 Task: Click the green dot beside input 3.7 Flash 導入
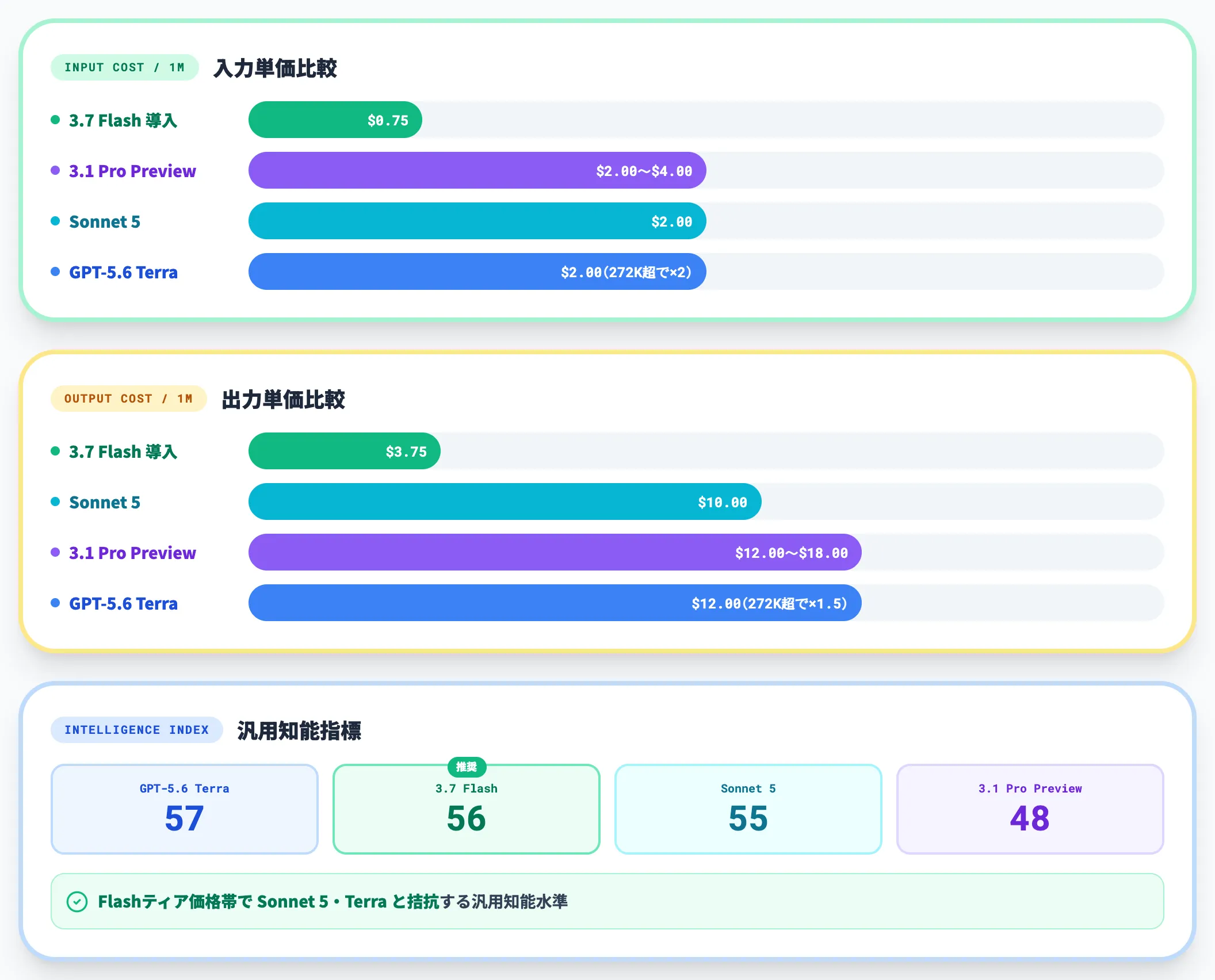pyautogui.click(x=55, y=120)
